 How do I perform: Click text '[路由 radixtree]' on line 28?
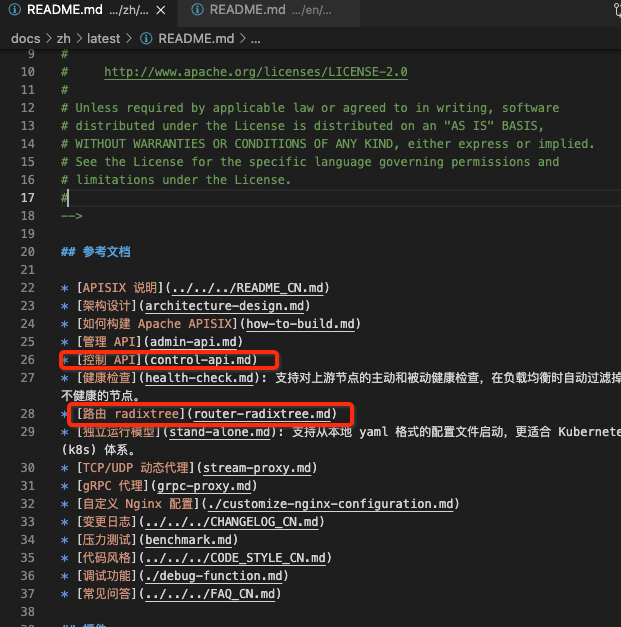(x=131, y=414)
